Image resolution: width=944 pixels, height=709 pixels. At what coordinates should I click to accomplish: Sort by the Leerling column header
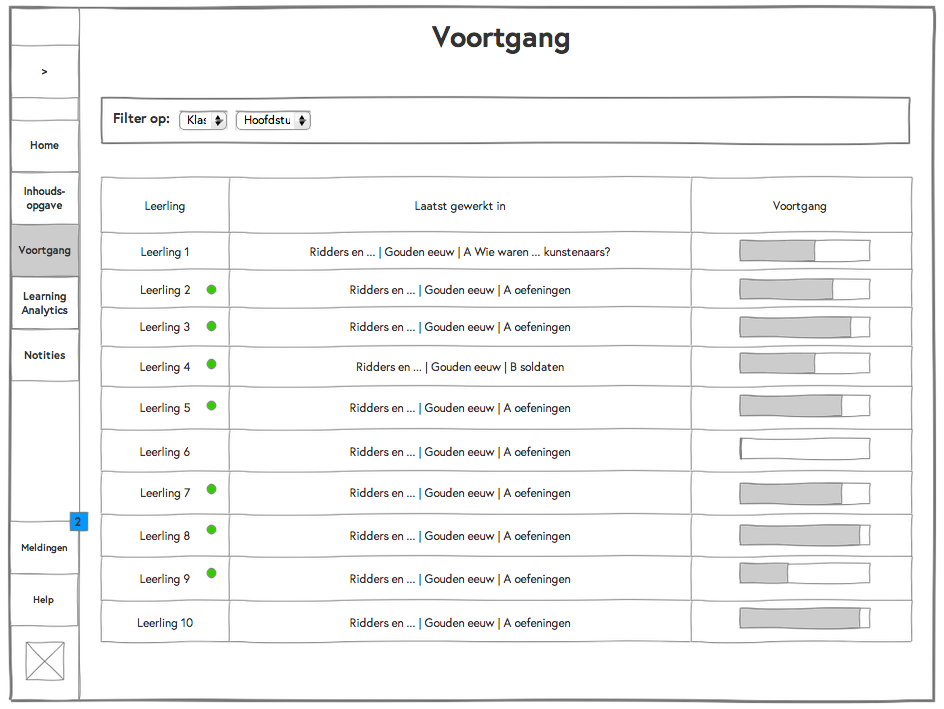[x=165, y=206]
